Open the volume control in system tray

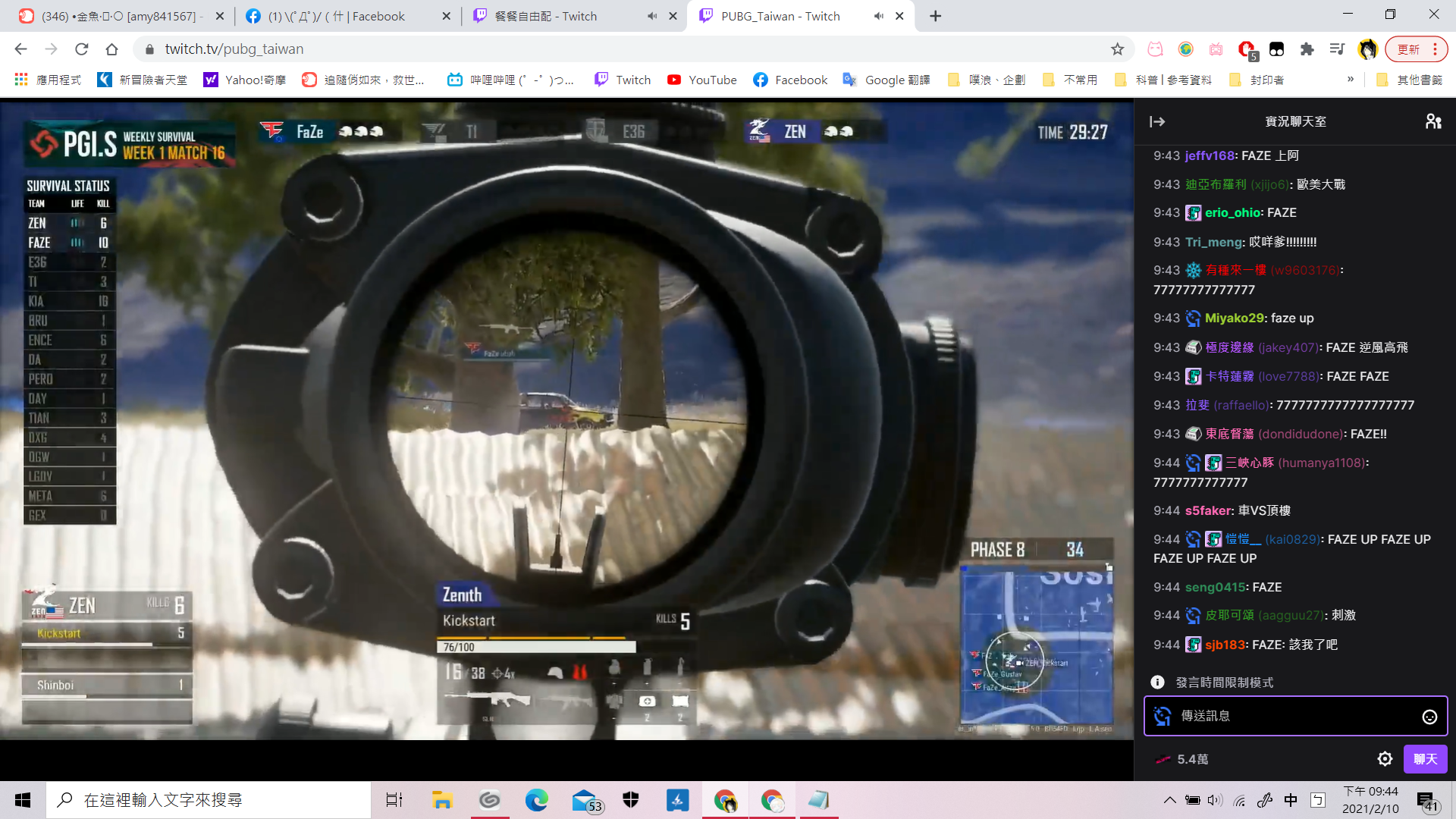click(1216, 800)
